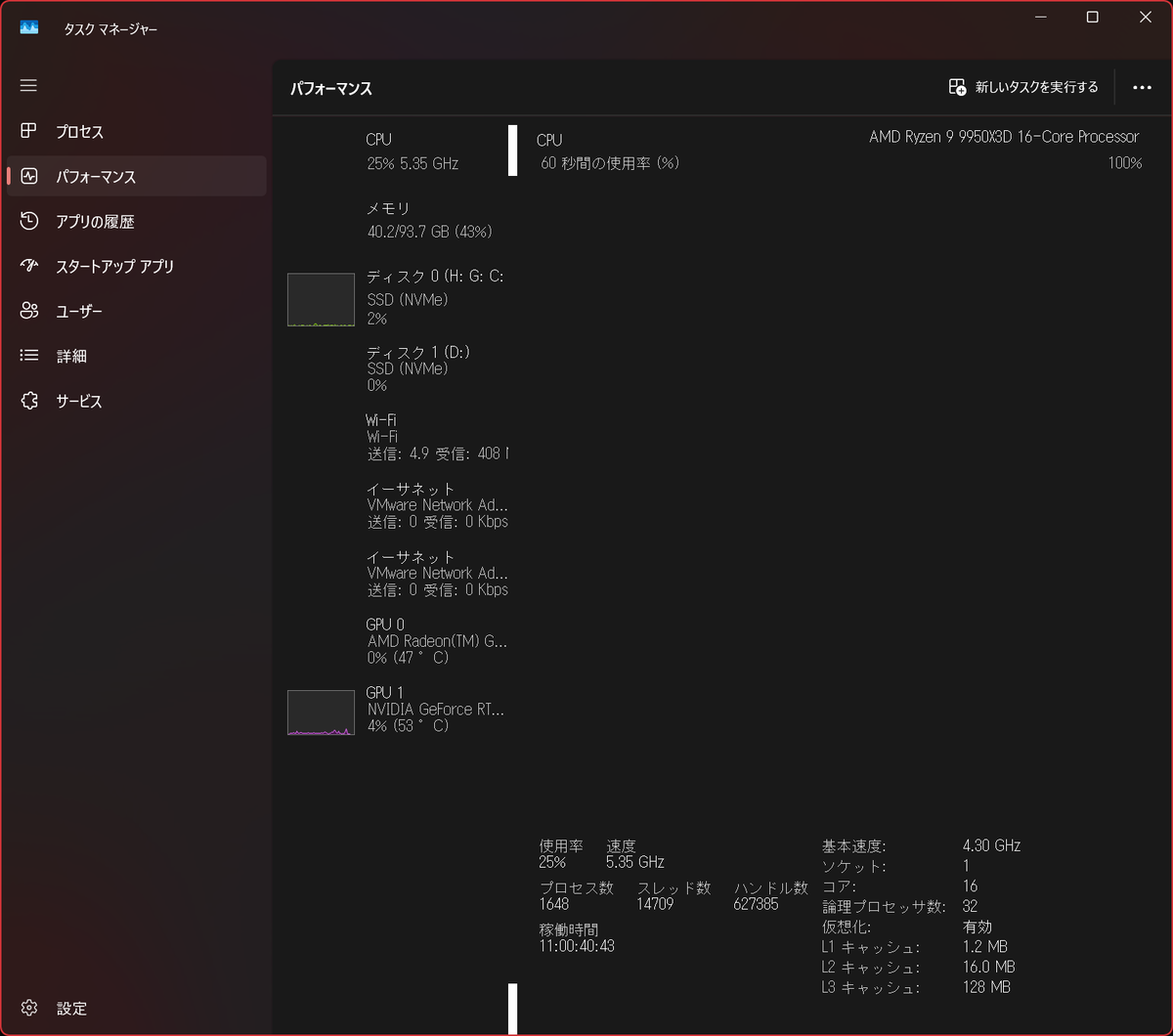Screen dimensions: 1173x1036
Task: Click the L3 キャッシュ 128 MB value
Action: tap(986, 987)
